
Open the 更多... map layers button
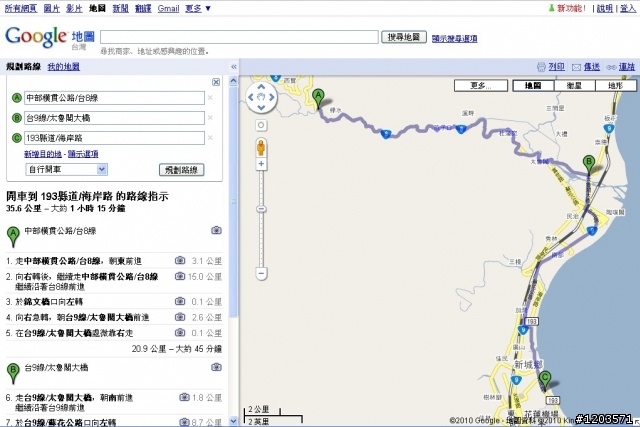[481, 86]
